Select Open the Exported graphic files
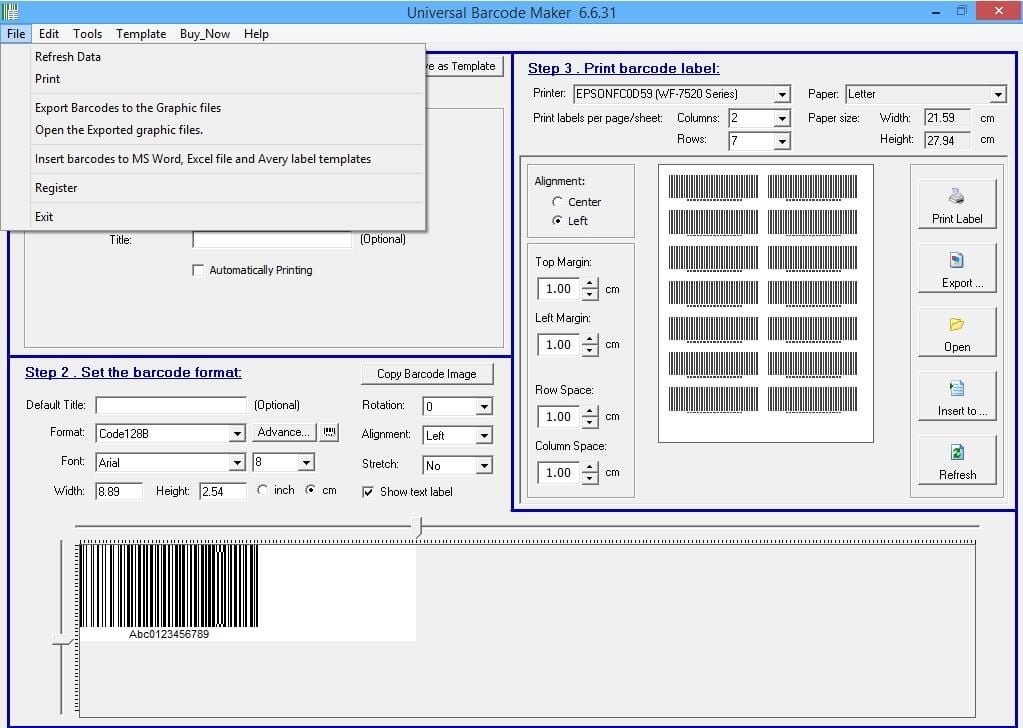Screen dimensions: 1023x728 [x=228, y=130]
